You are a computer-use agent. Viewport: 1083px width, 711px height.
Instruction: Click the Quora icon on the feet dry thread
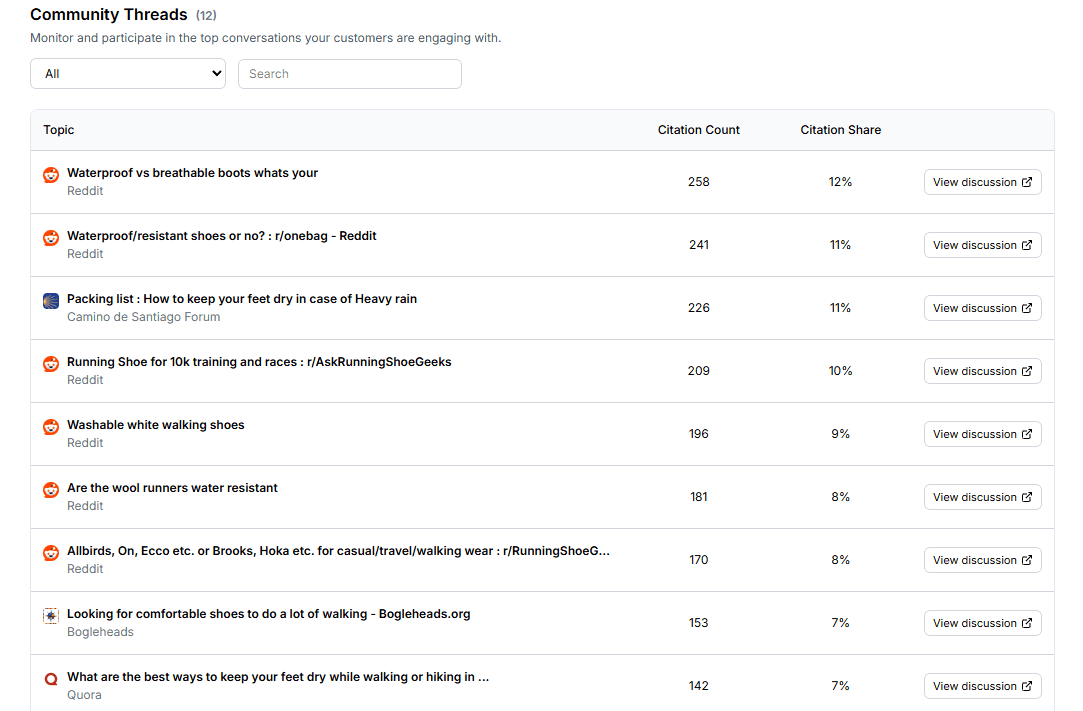coord(50,679)
